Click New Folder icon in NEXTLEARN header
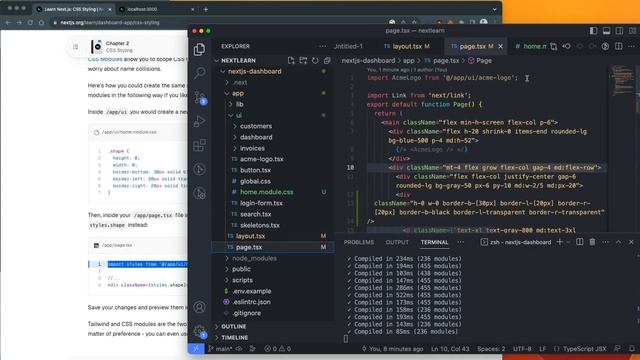This screenshot has height=360, width=640. pyautogui.click(x=303, y=60)
